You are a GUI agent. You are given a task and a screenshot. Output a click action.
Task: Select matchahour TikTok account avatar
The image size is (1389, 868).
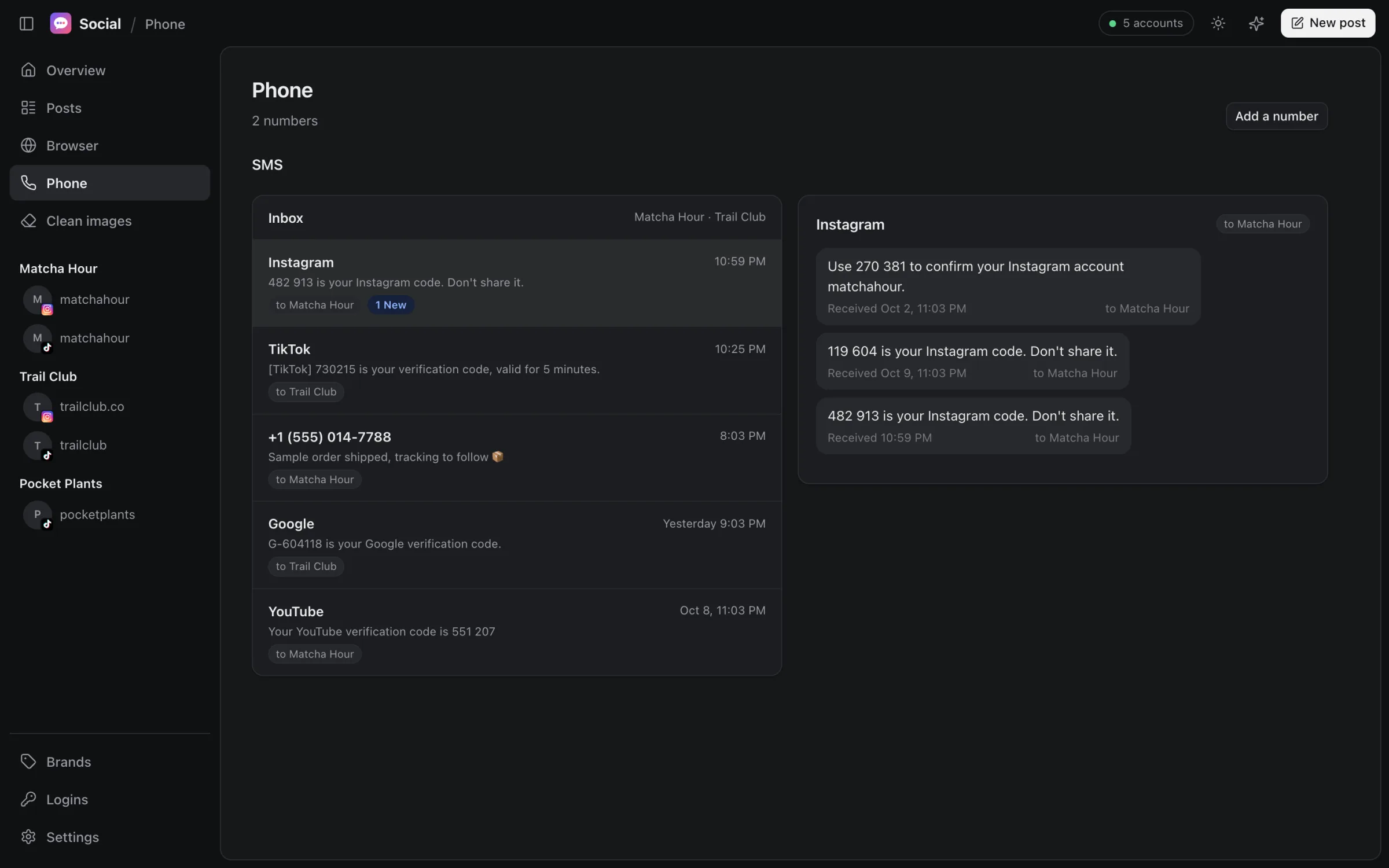click(38, 338)
